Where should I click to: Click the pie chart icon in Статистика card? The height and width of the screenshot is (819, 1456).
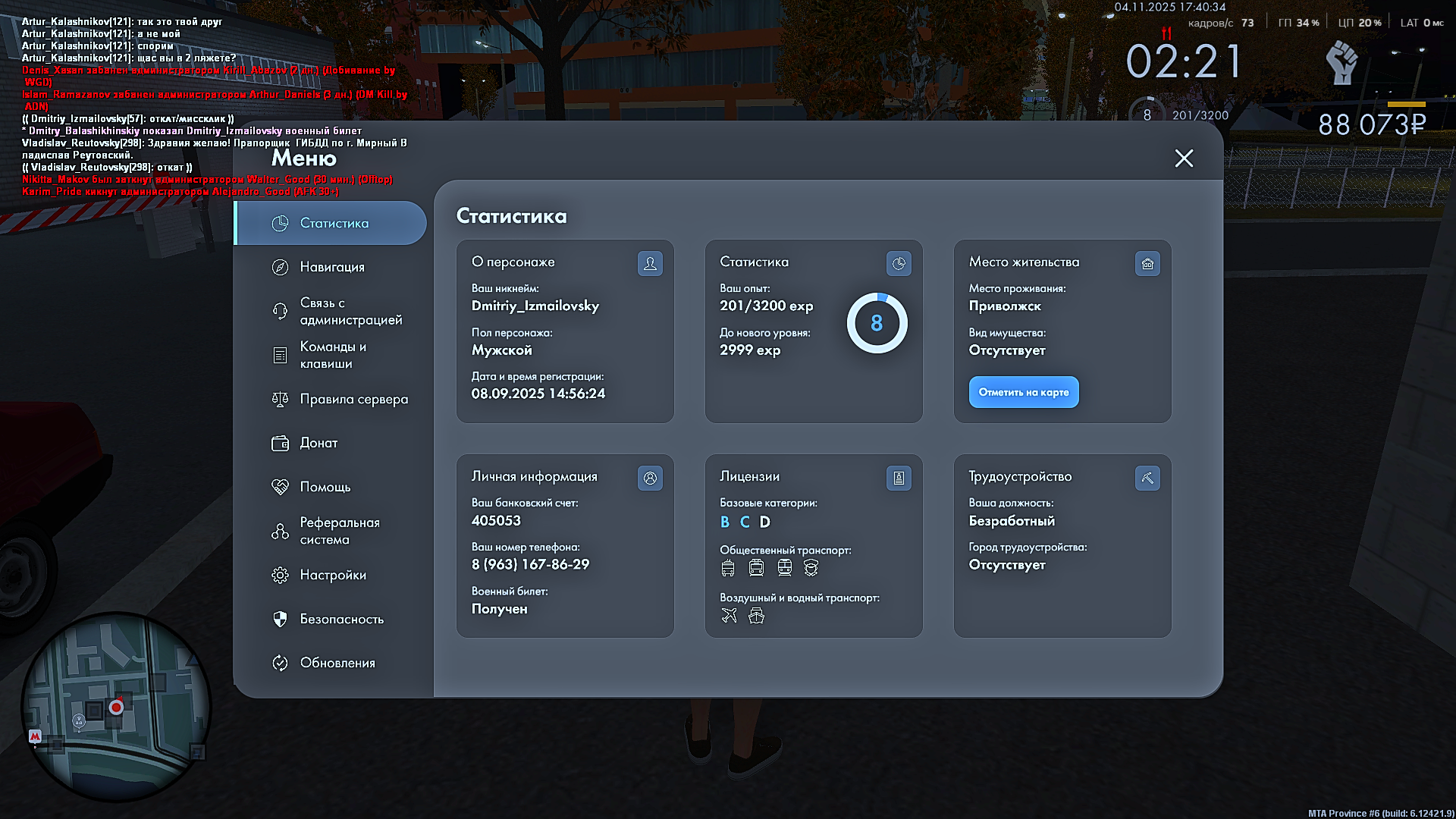[899, 264]
